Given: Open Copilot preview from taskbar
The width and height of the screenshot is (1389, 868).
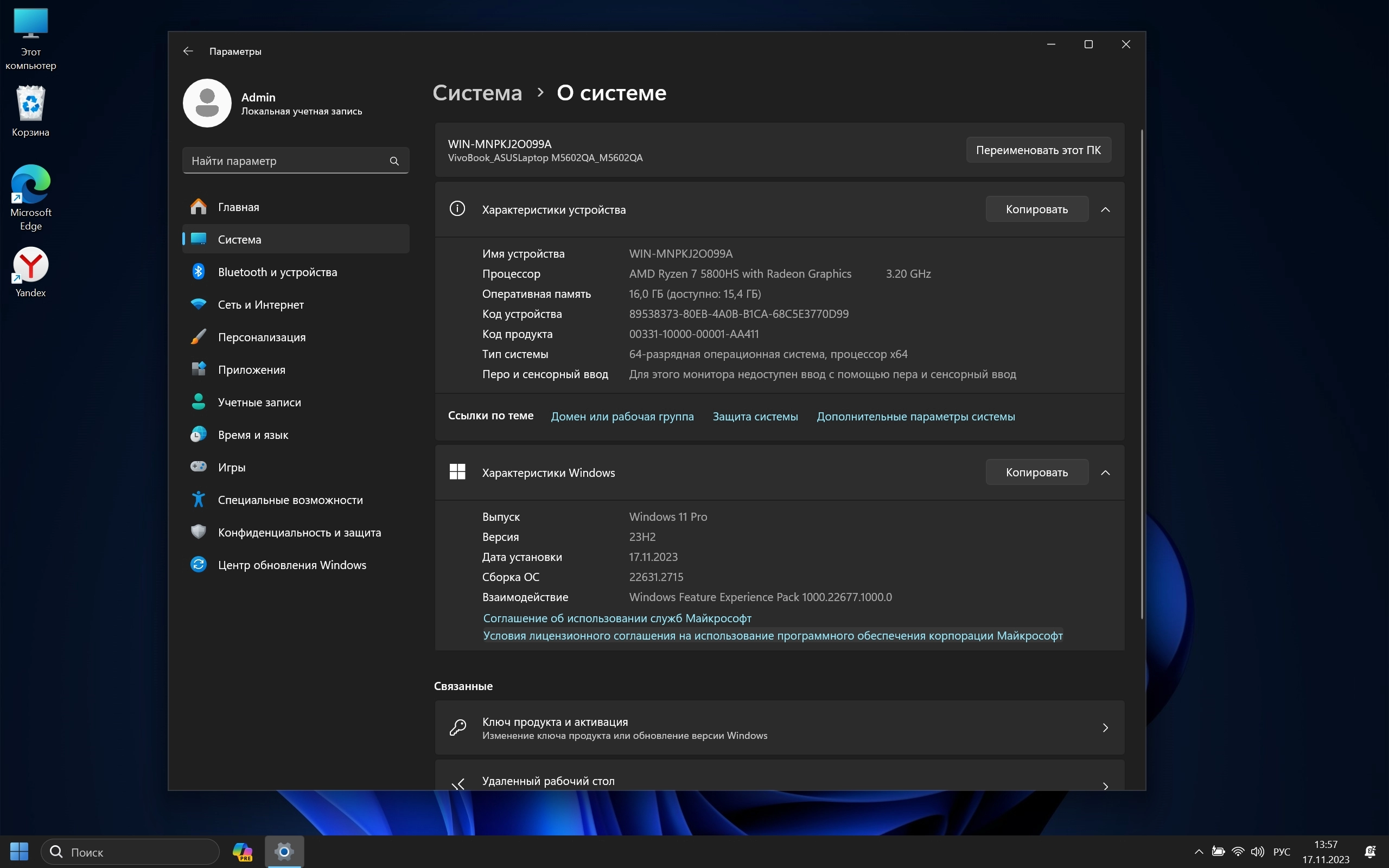Looking at the screenshot, I should (x=242, y=851).
